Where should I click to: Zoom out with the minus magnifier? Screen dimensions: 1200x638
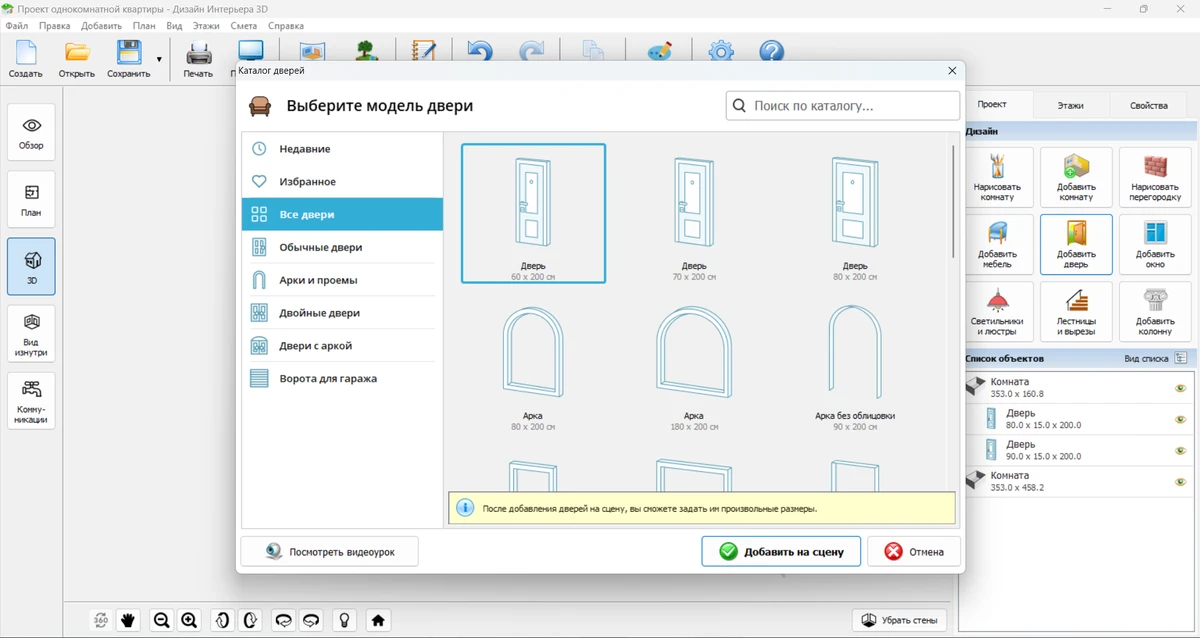click(161, 620)
